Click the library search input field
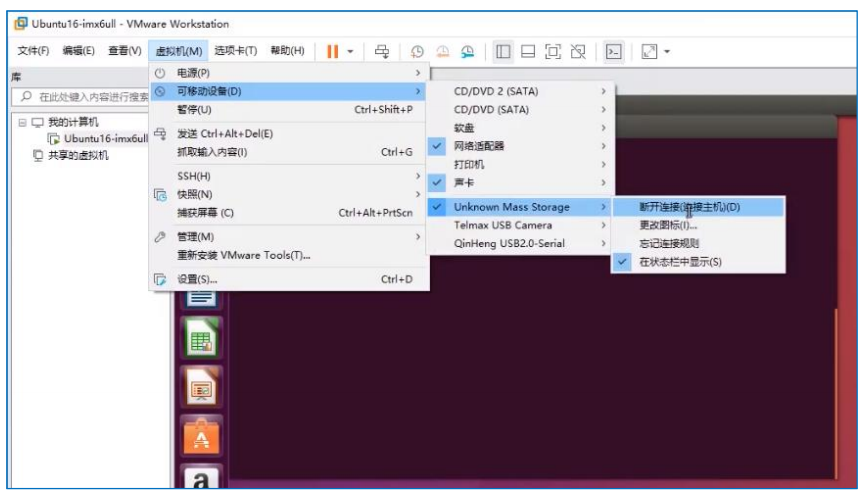863x491 pixels. (80, 97)
